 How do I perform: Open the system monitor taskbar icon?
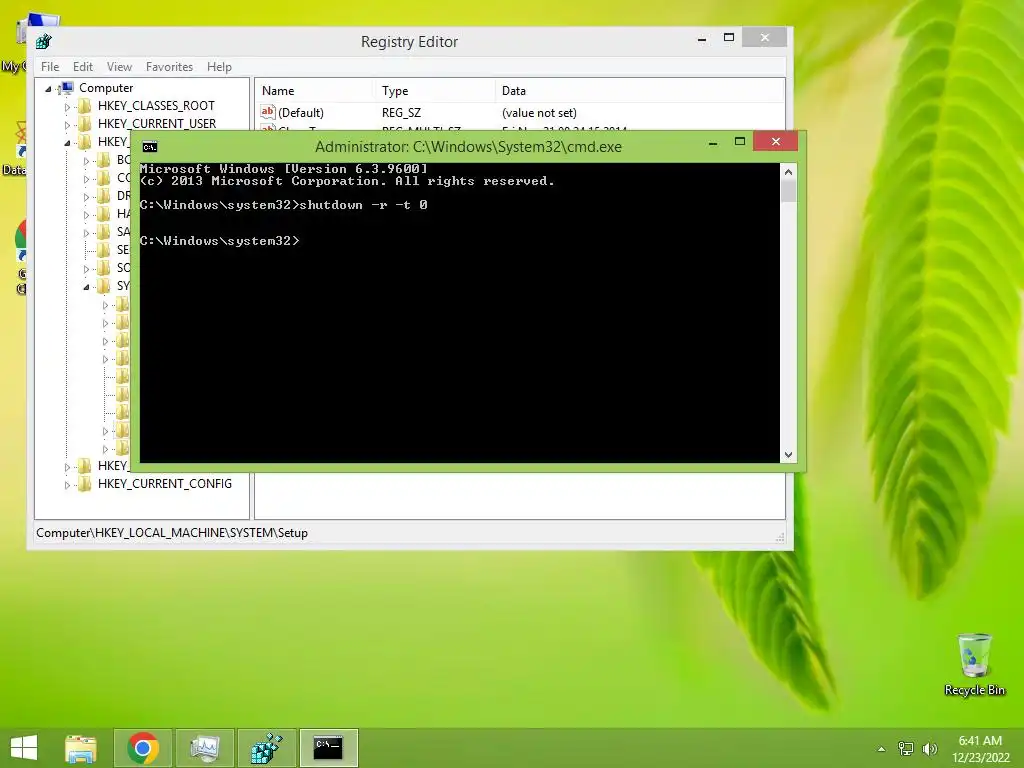[204, 748]
